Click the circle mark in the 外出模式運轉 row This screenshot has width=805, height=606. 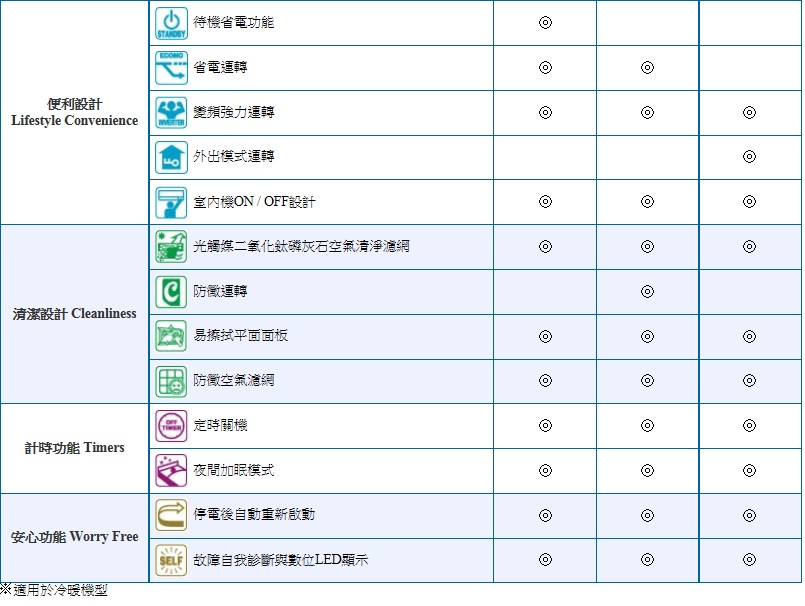coord(749,157)
